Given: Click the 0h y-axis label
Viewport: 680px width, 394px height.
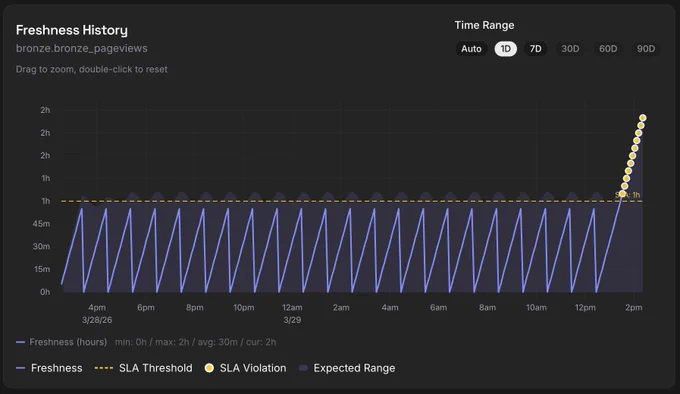Looking at the screenshot, I should [45, 292].
